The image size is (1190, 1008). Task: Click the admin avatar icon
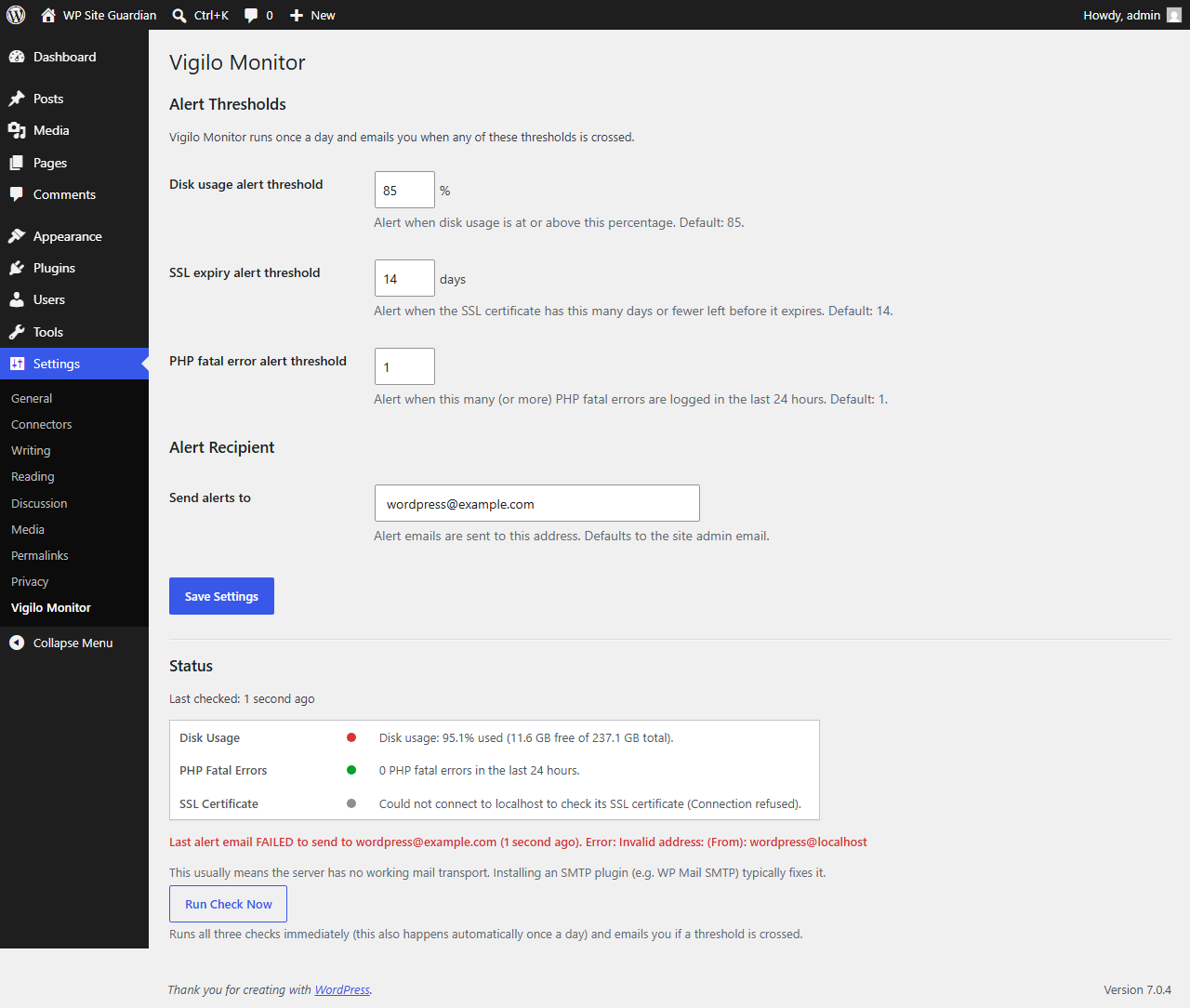pyautogui.click(x=1174, y=15)
